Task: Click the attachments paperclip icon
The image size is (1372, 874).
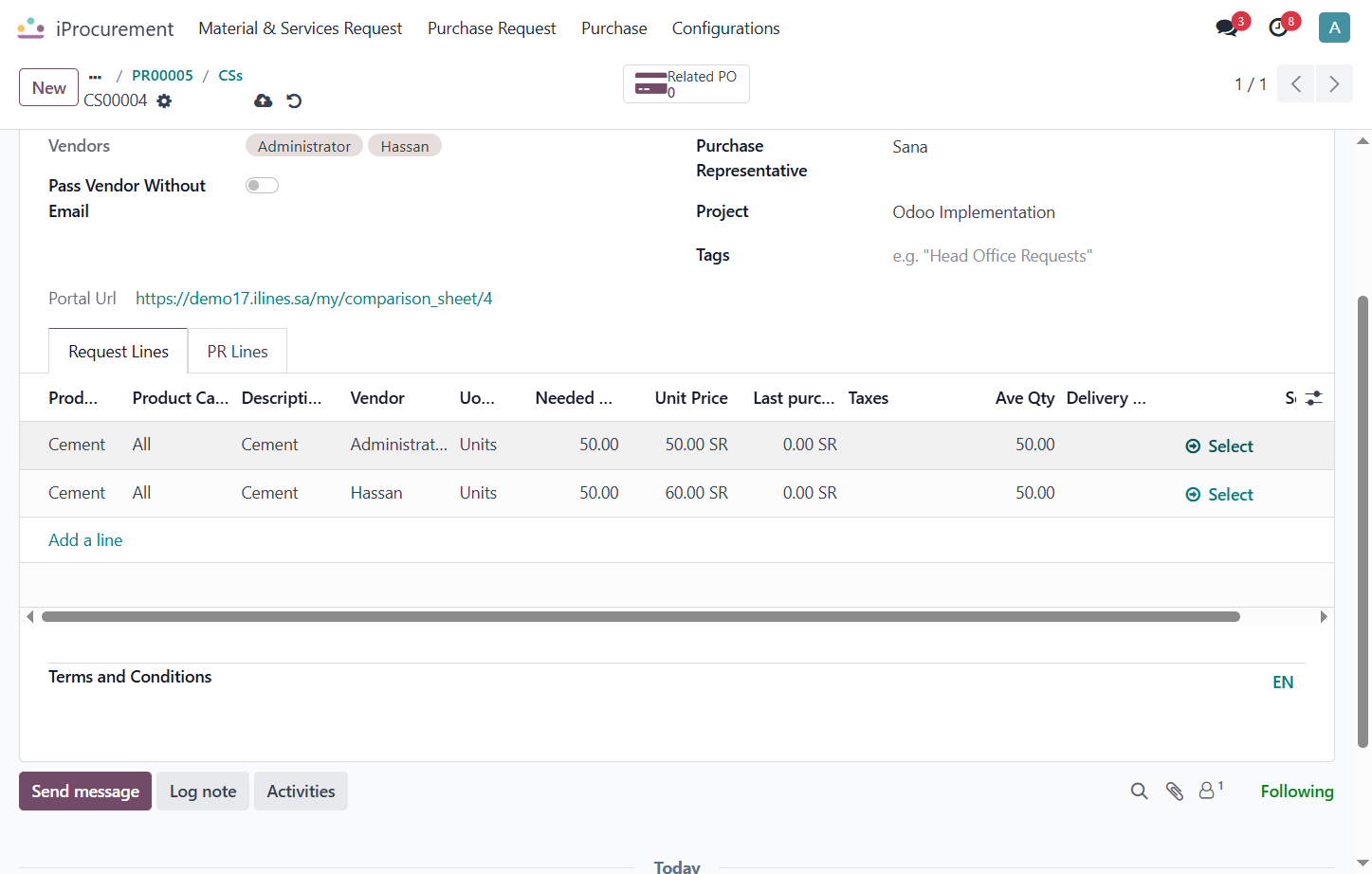Action: [x=1175, y=791]
